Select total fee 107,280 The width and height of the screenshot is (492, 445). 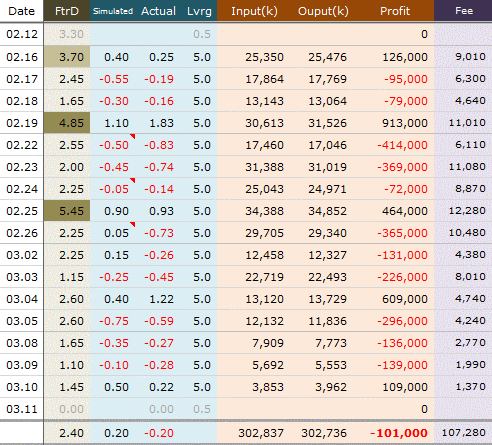pyautogui.click(x=464, y=433)
